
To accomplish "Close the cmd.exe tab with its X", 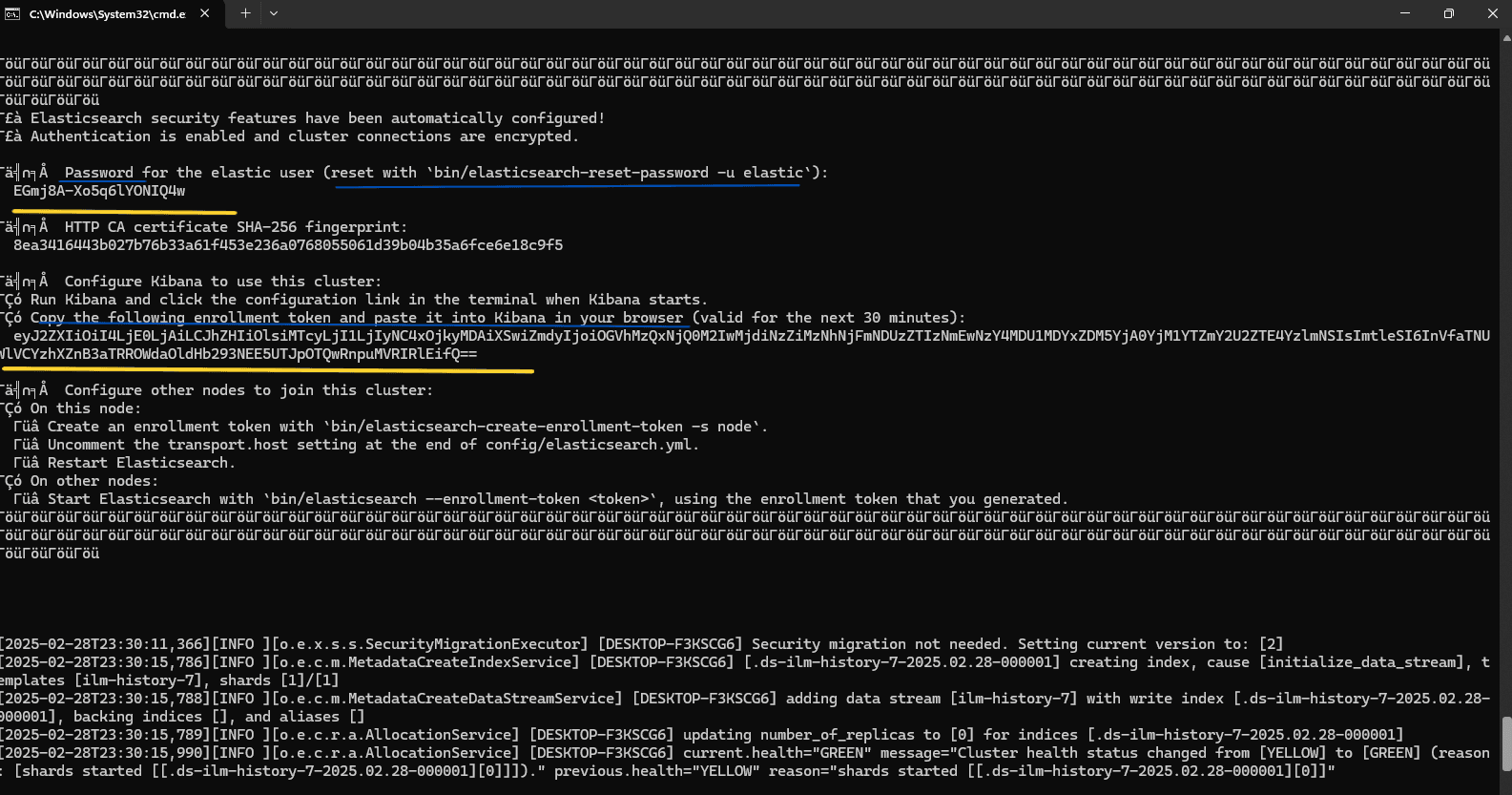I will tap(205, 14).
